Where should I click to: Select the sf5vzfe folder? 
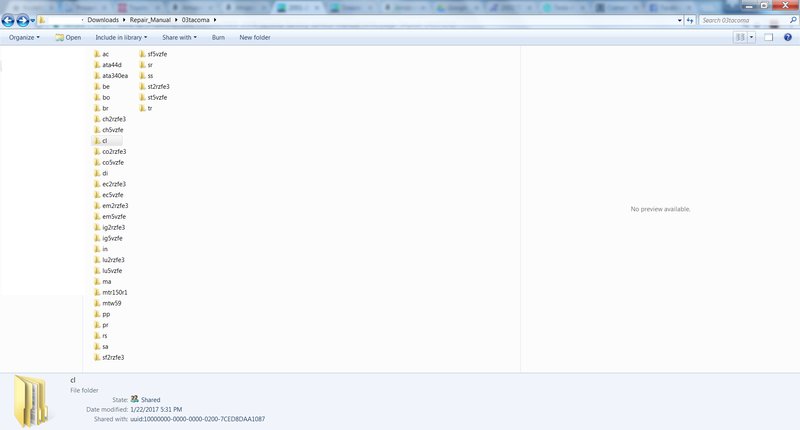coord(153,54)
